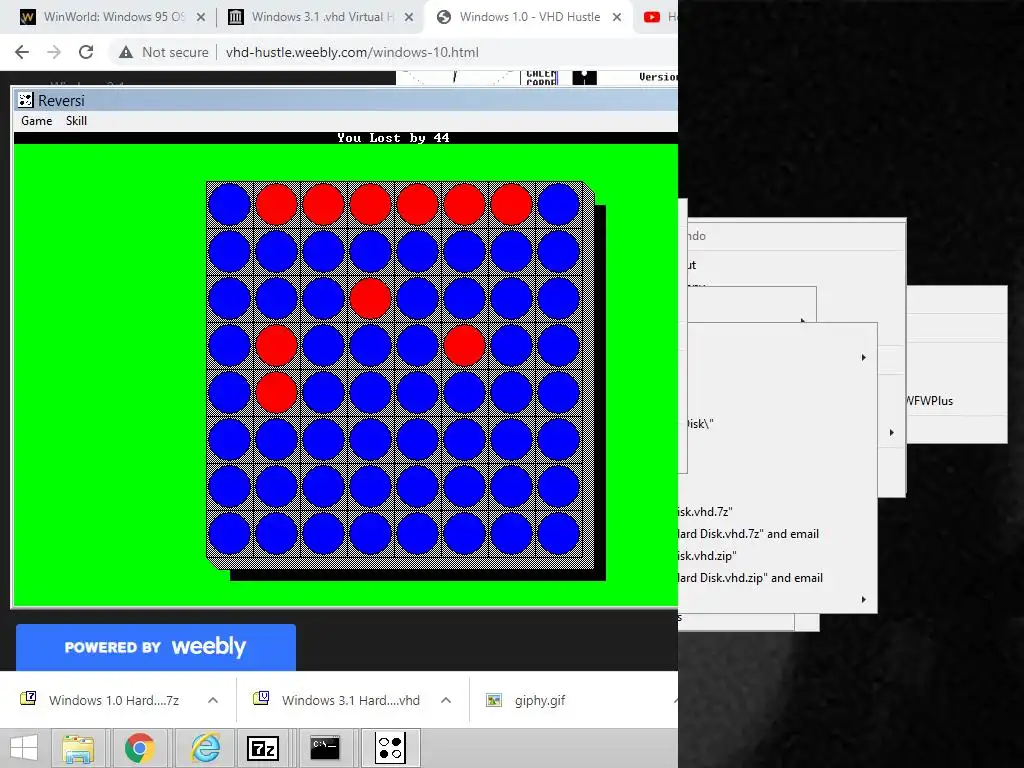Click the 'isk.vhd.7z"' context menu entry

[x=705, y=512]
